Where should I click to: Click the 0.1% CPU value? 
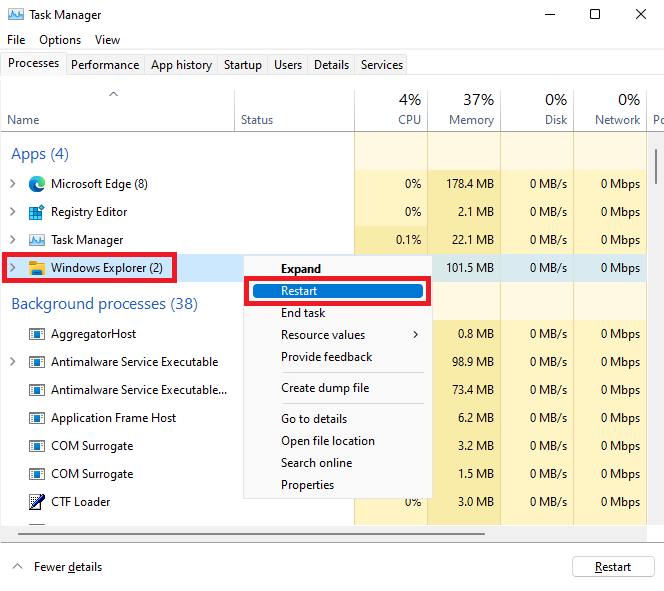408,240
